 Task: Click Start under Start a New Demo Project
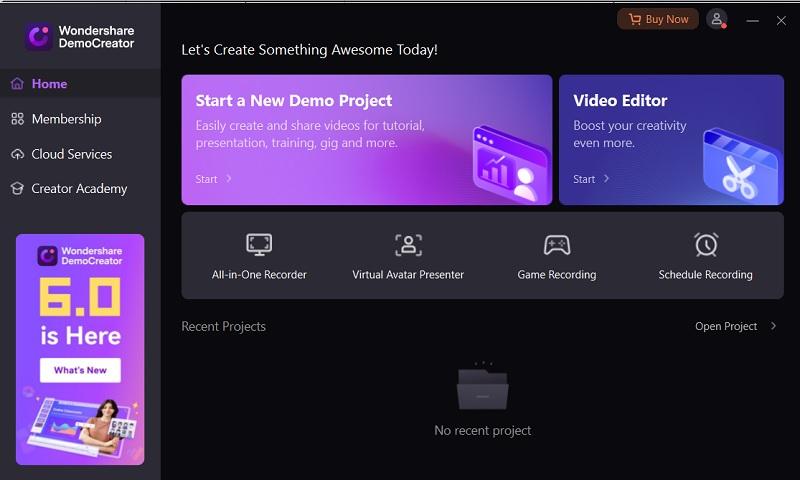(x=207, y=179)
